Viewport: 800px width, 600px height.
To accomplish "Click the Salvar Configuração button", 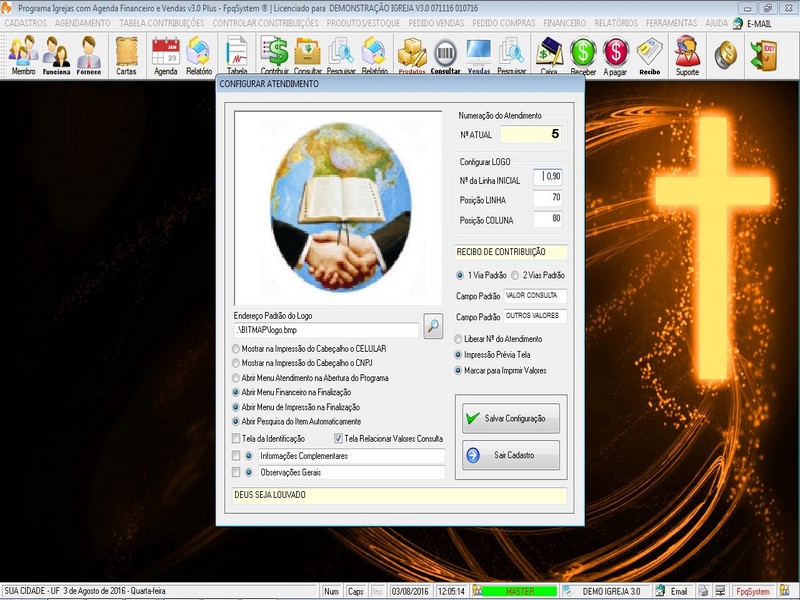I will tap(511, 418).
